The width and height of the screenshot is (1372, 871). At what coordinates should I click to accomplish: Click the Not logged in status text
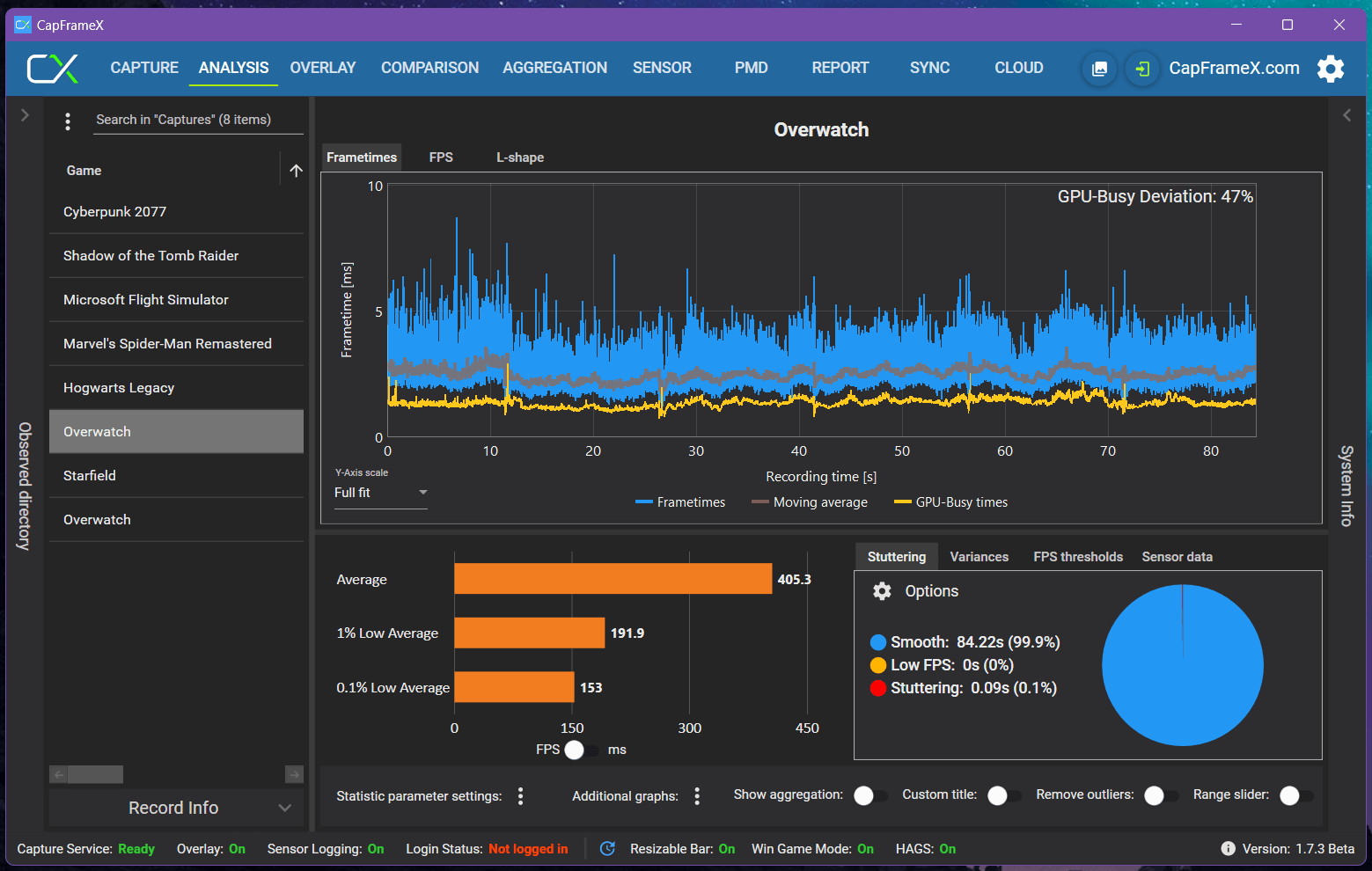tap(528, 849)
